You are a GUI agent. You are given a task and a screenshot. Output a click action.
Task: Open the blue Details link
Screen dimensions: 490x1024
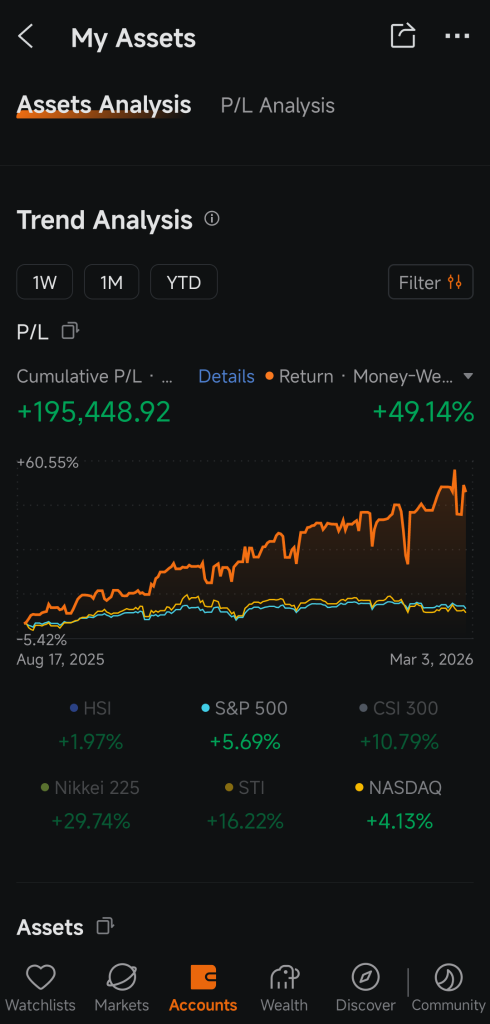point(226,376)
